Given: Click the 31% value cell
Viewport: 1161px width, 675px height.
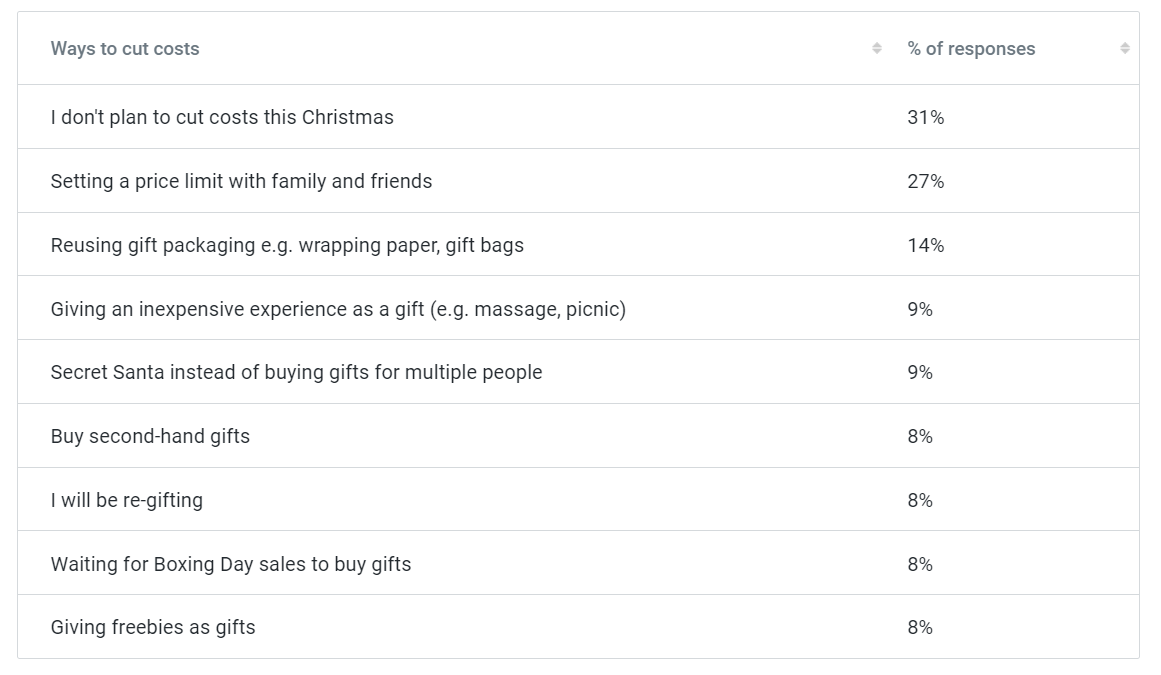Looking at the screenshot, I should [925, 117].
